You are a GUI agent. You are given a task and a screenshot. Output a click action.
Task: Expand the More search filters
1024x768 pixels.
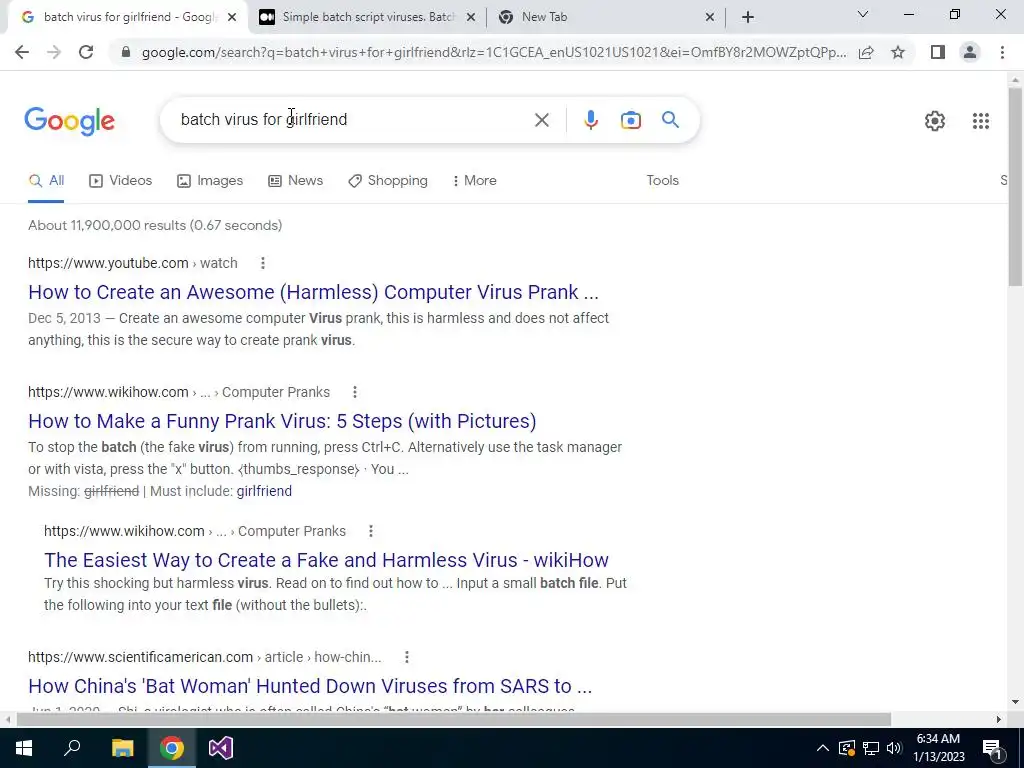click(474, 181)
